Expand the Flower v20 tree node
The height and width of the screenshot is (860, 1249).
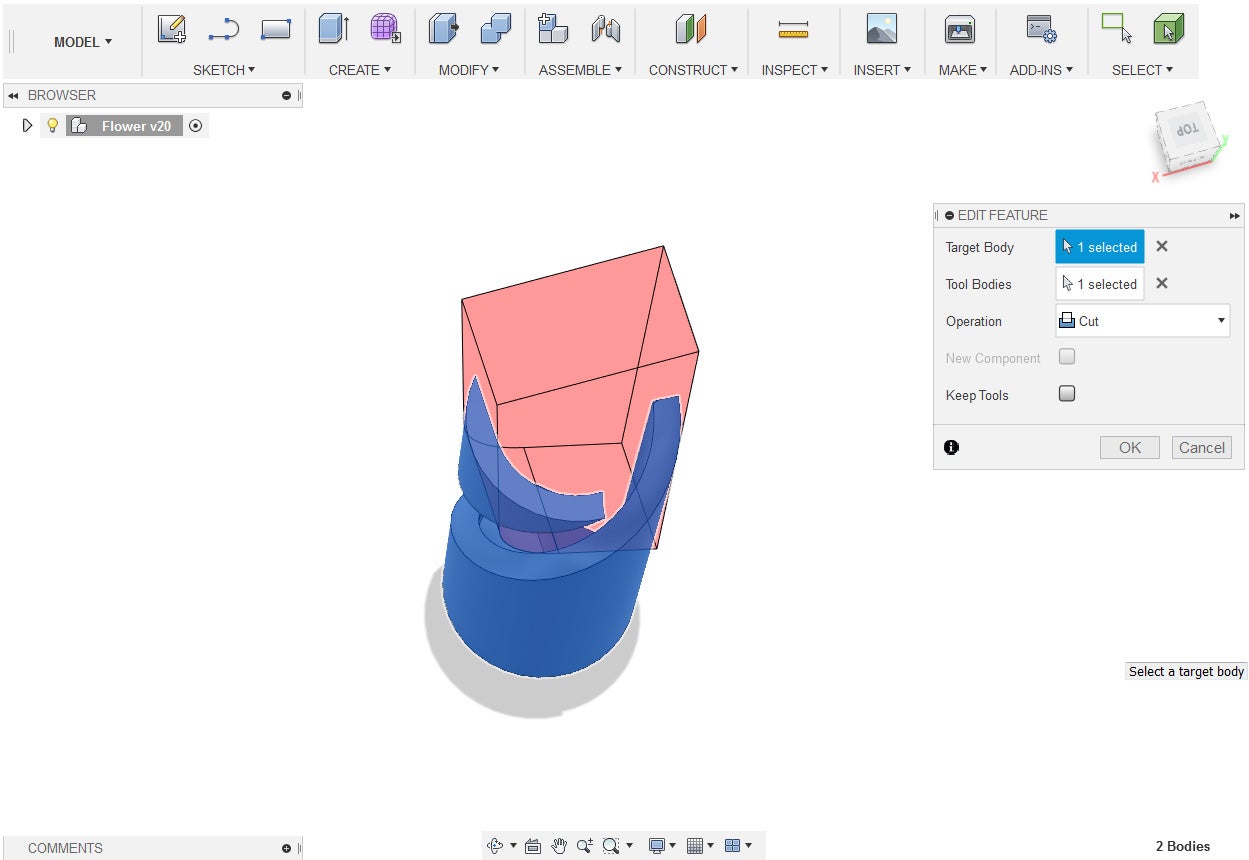[x=27, y=126]
